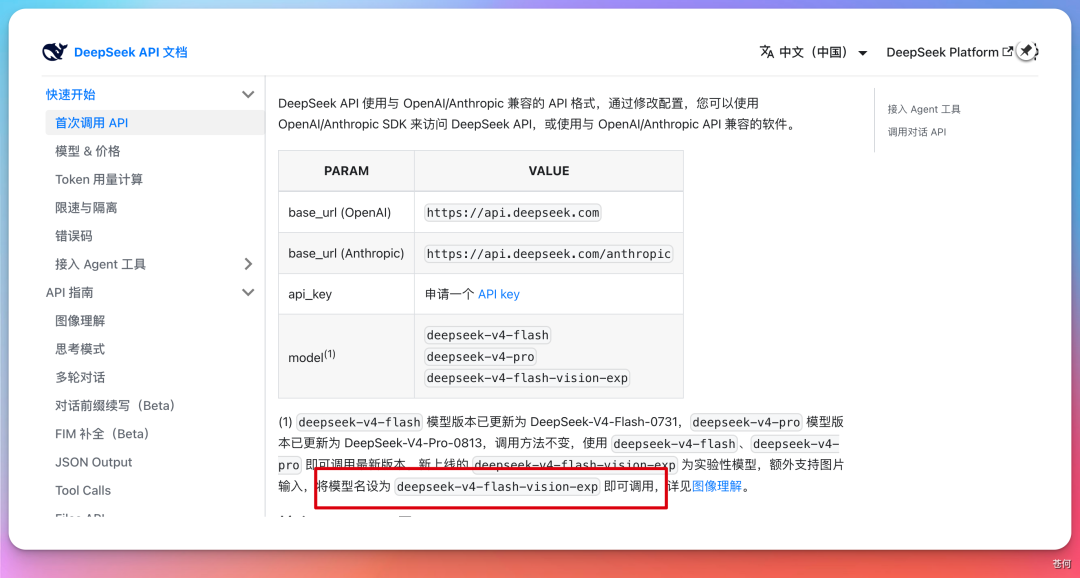Viewport: 1080px width, 578px height.
Task: Open FIM 补全（Beta）in the sidebar
Action: [102, 433]
